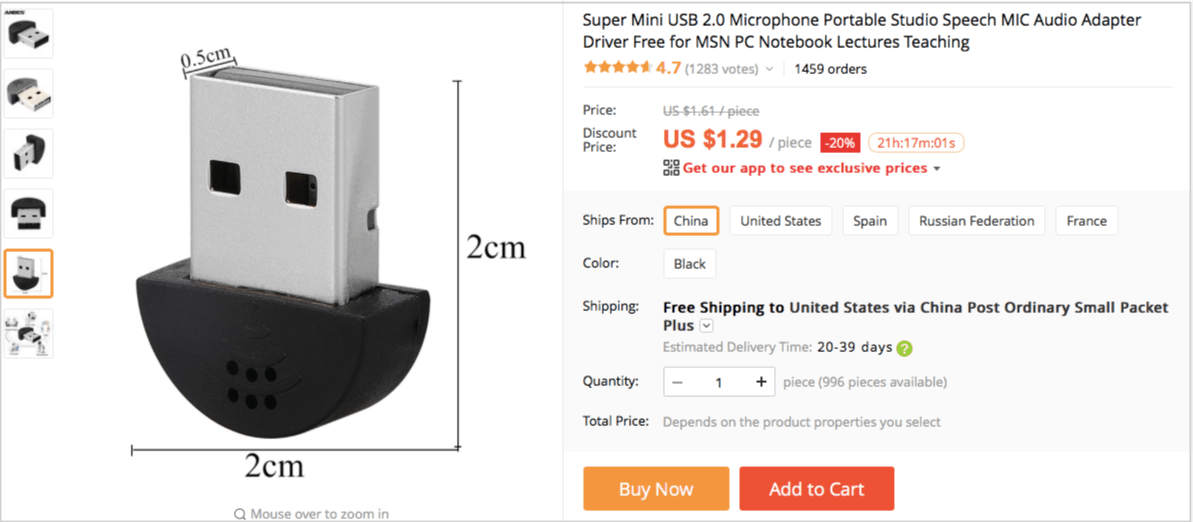Click the Add to Cart button
This screenshot has height=522, width=1193.
tap(816, 489)
